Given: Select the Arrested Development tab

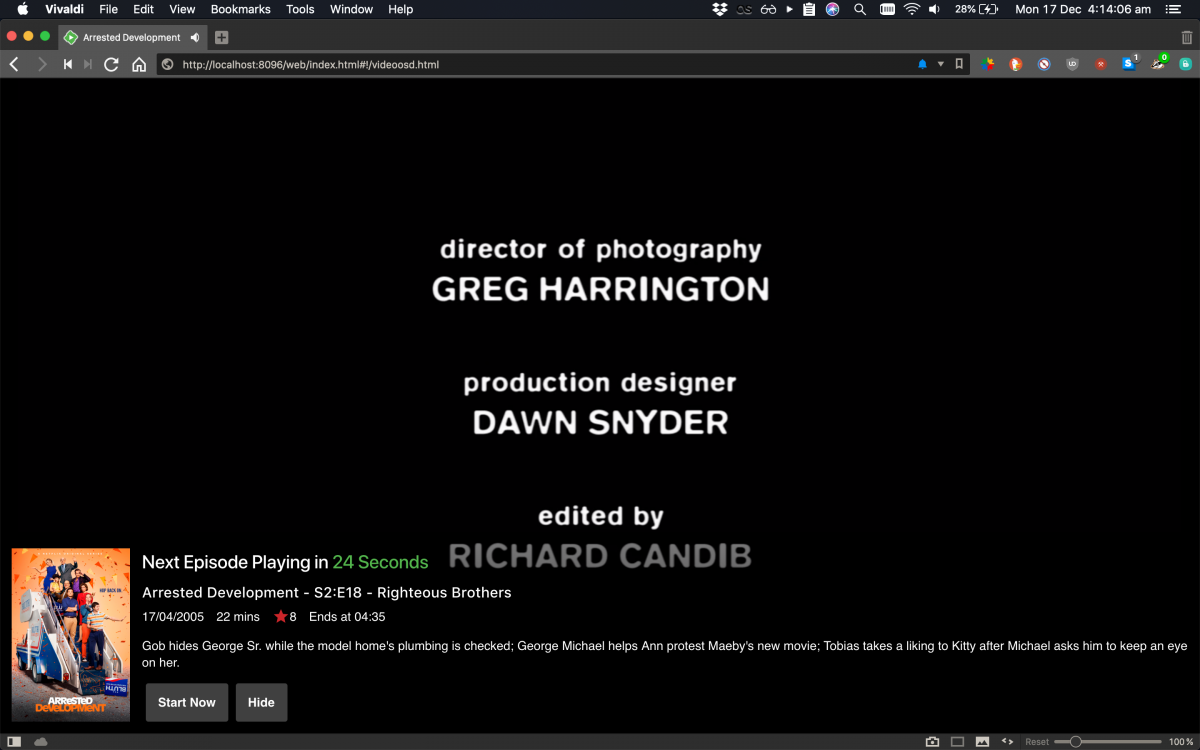Looking at the screenshot, I should tap(131, 37).
